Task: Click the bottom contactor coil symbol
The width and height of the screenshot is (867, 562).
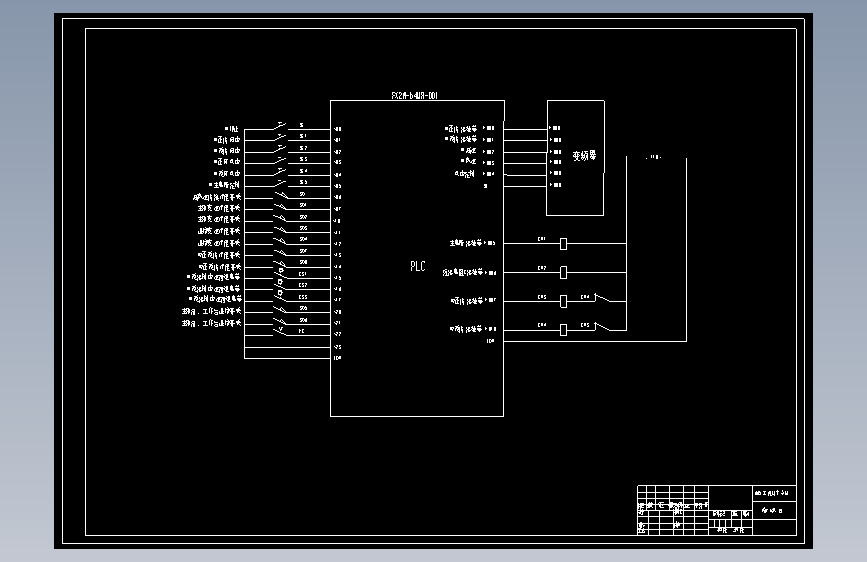Action: click(563, 330)
